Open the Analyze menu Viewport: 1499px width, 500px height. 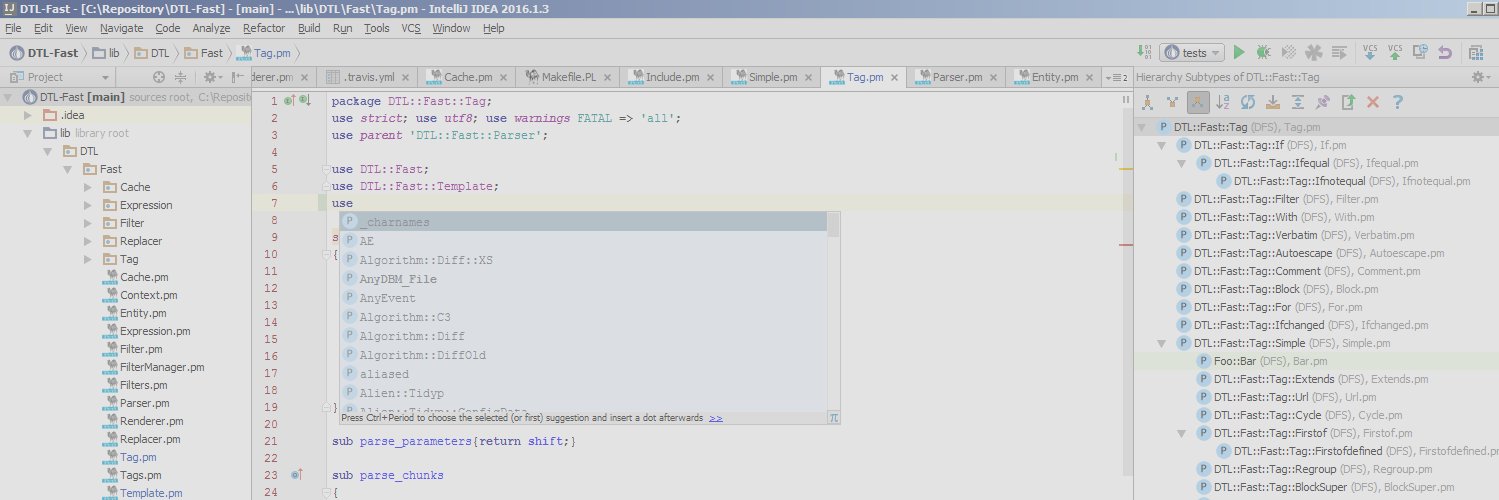211,28
